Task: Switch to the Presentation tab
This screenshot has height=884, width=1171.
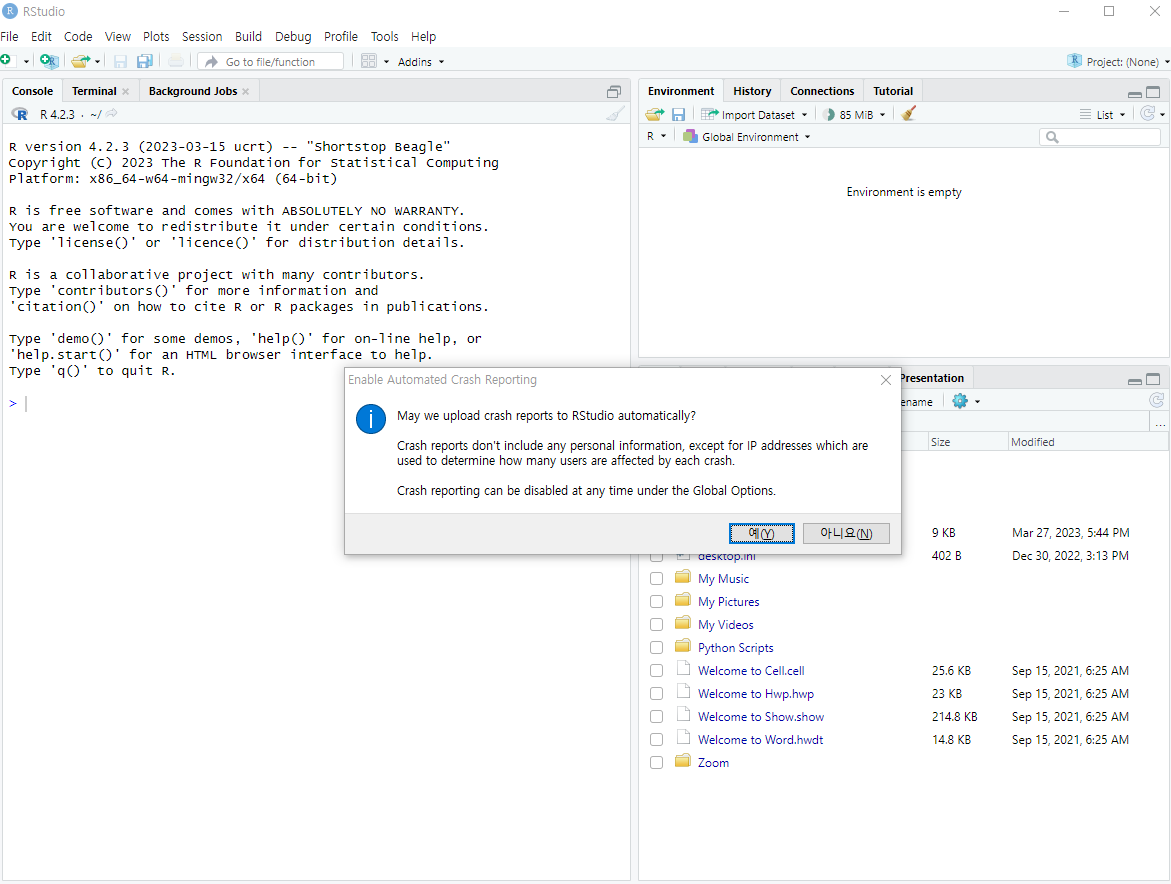Action: [933, 378]
